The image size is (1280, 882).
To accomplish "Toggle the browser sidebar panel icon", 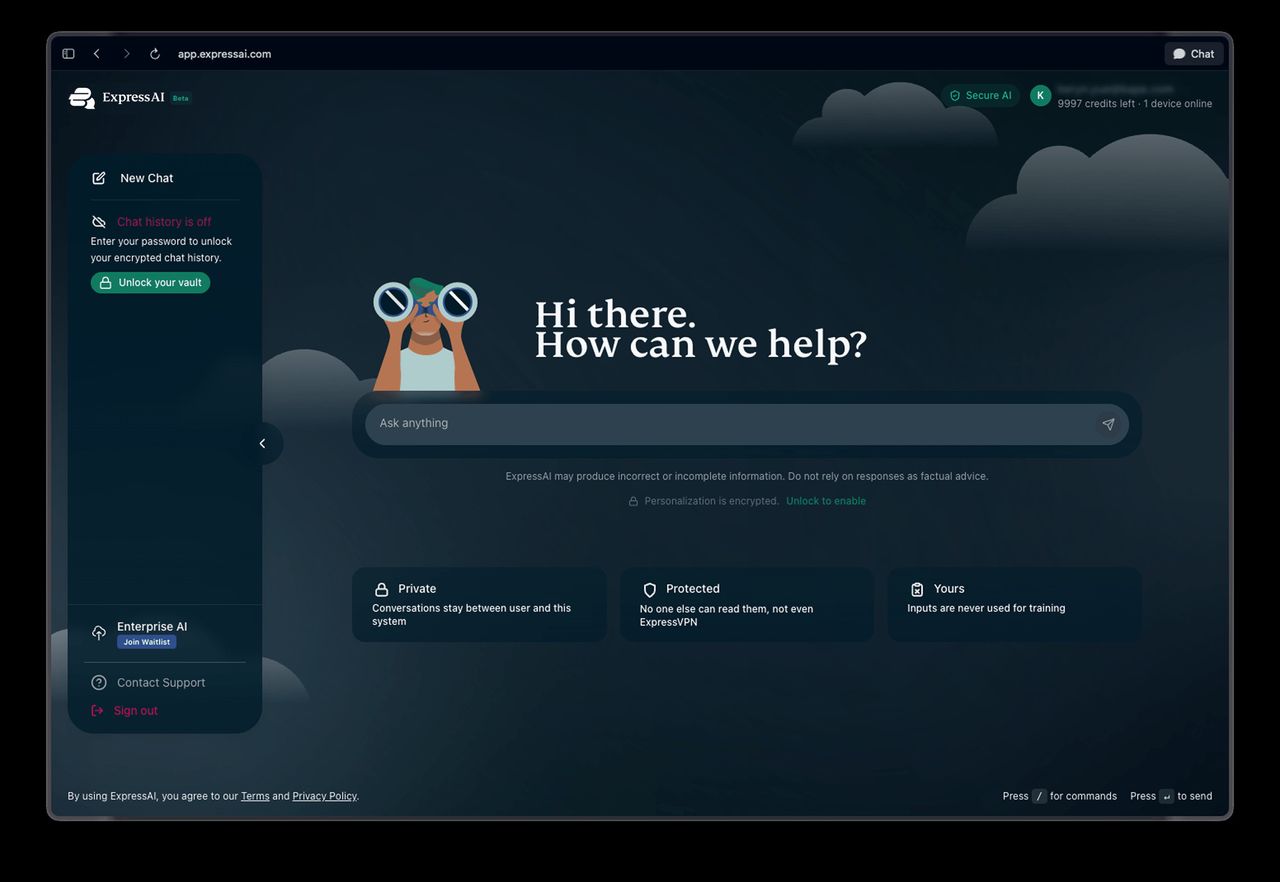I will coord(68,54).
